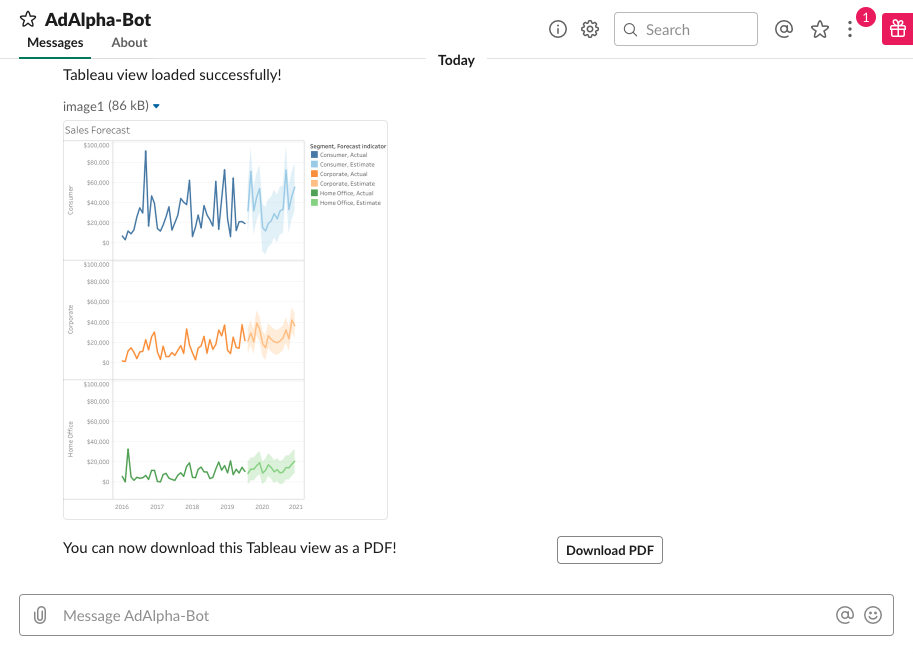Click the Today date divider
This screenshot has height=656, width=913.
456,60
